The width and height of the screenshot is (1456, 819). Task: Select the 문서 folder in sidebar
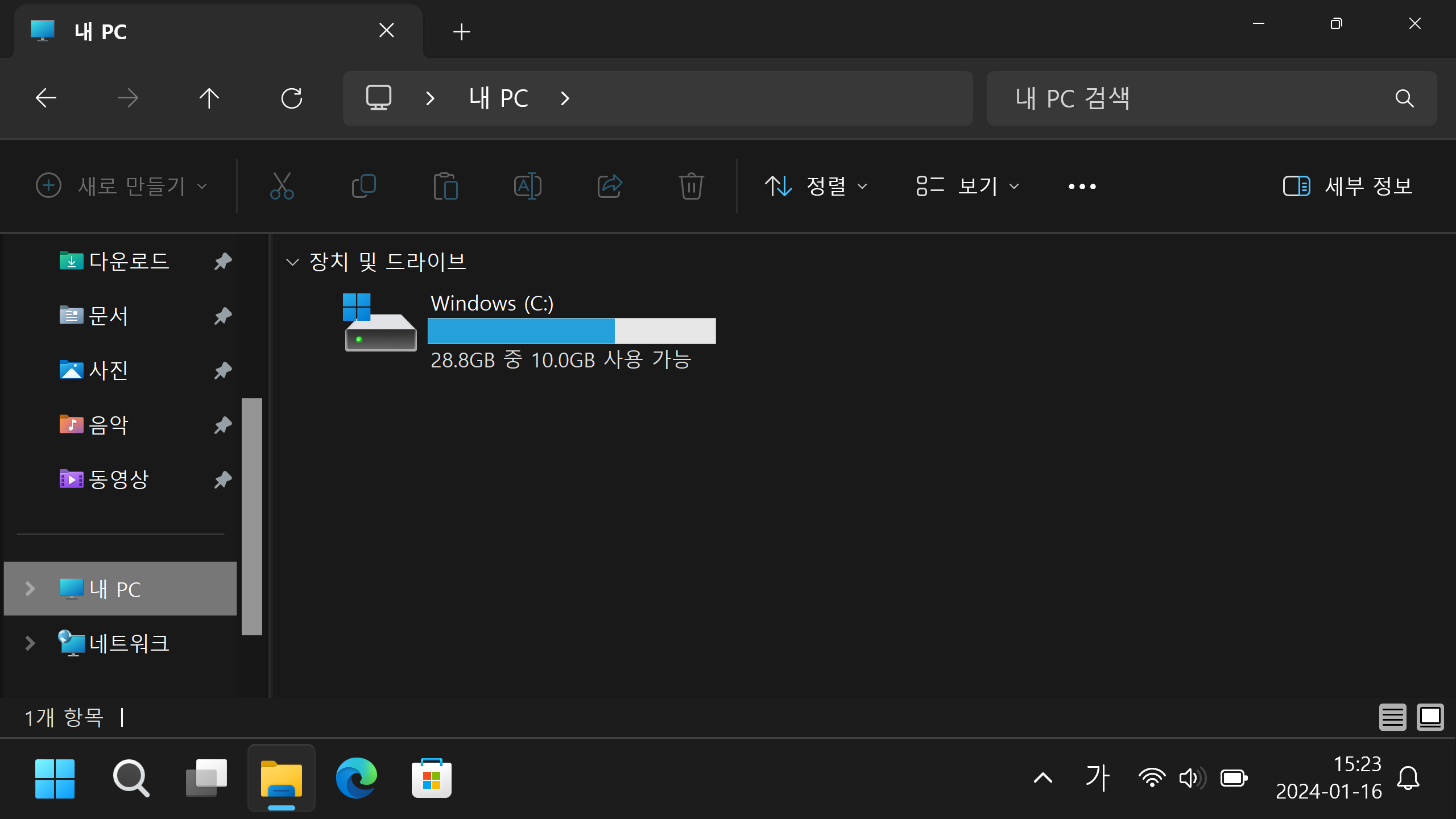pyautogui.click(x=108, y=316)
